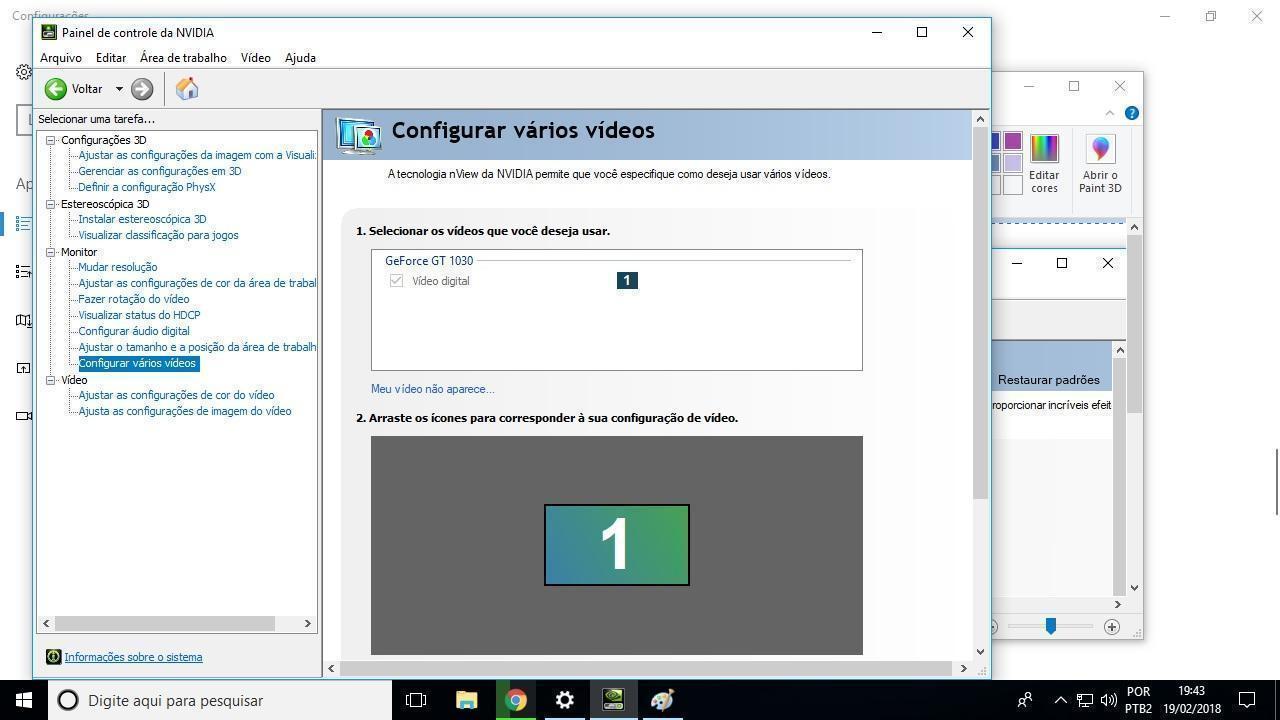Click Restaurar padrões in background window

[1048, 380]
